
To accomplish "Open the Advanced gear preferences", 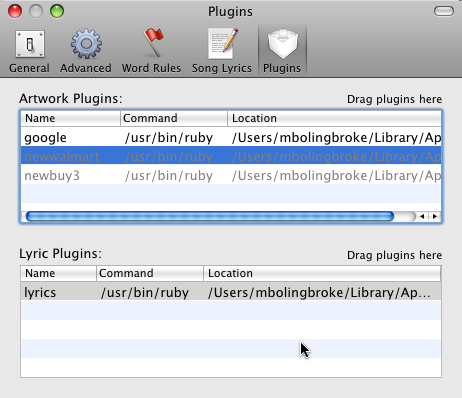I will 86,51.
